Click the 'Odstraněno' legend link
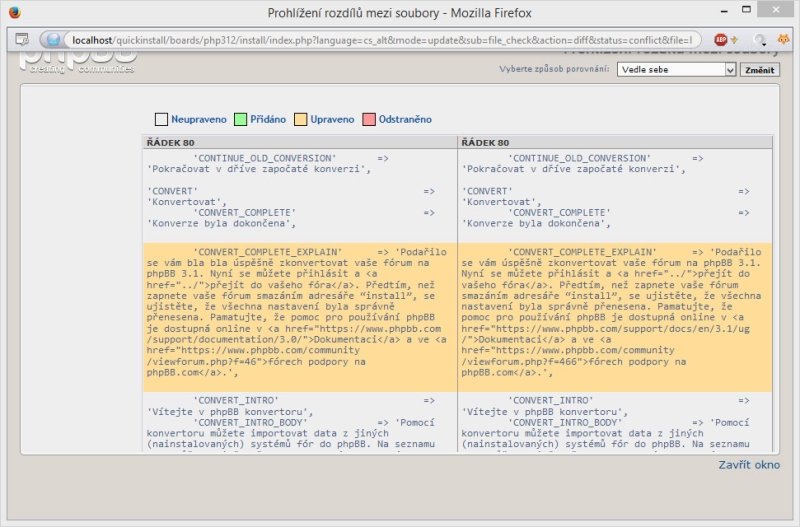Viewport: 800px width, 527px height. tap(405, 119)
